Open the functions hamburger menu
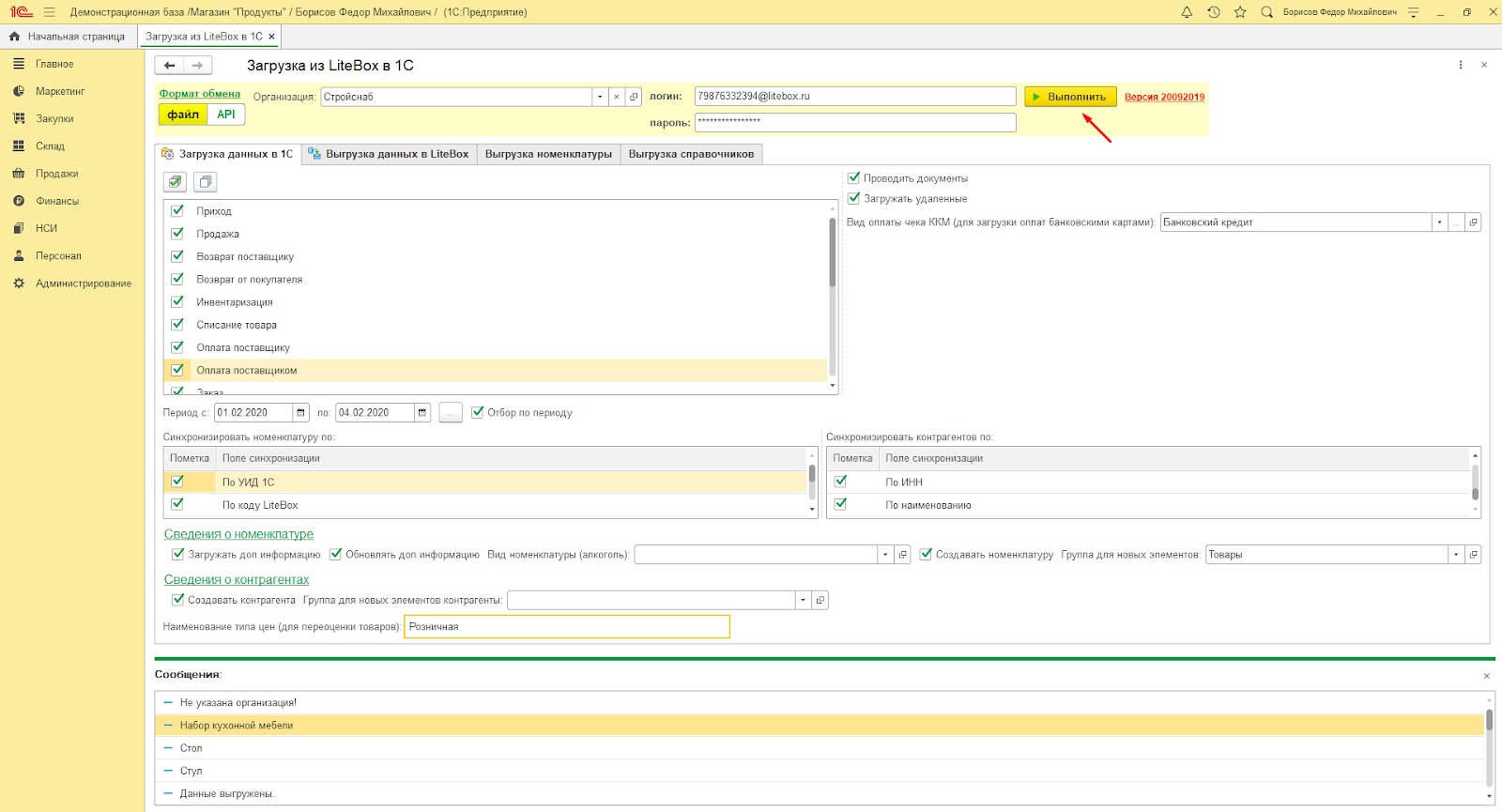The image size is (1502, 812). pyautogui.click(x=49, y=12)
